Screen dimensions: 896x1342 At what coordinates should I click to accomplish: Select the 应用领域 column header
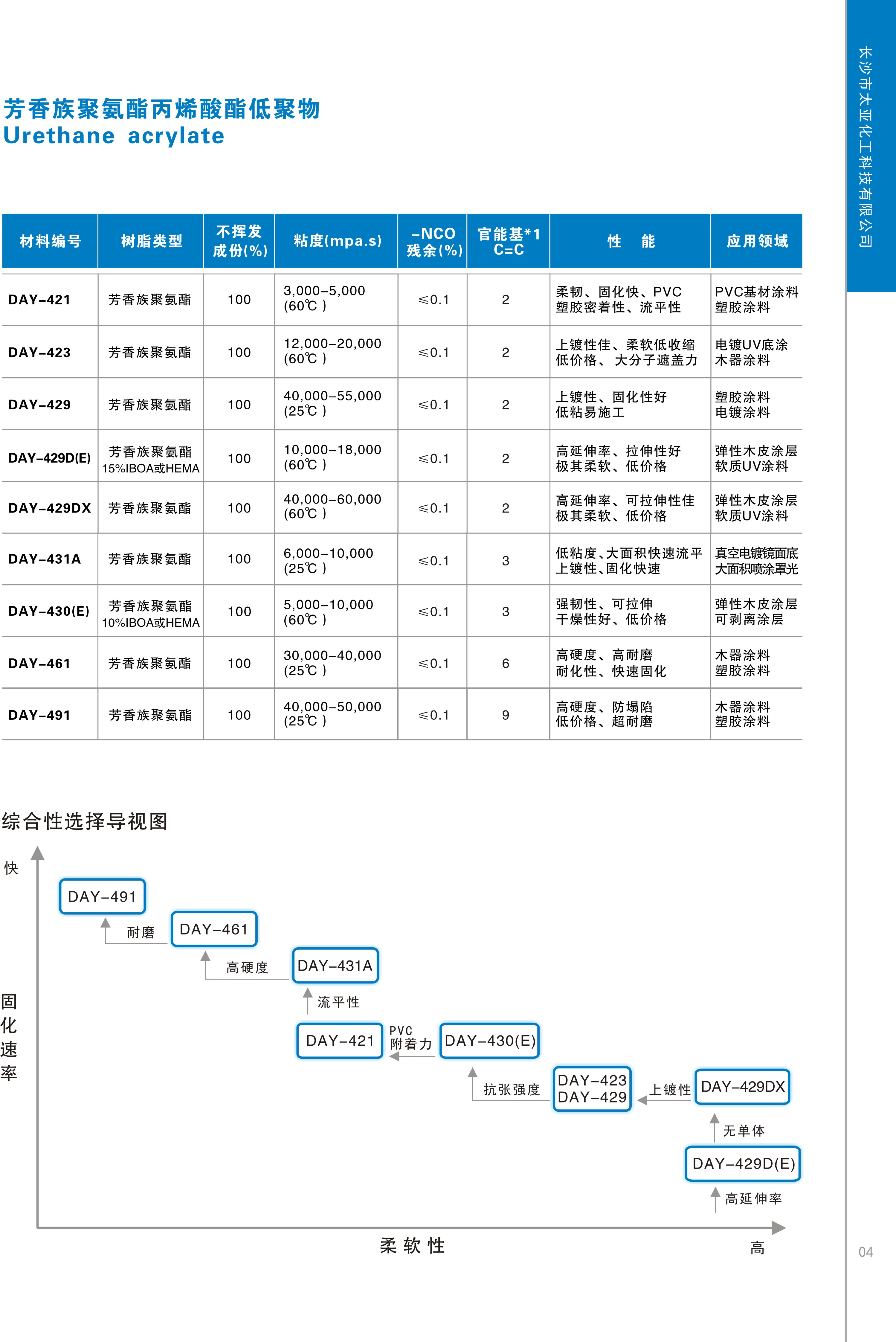tap(757, 241)
